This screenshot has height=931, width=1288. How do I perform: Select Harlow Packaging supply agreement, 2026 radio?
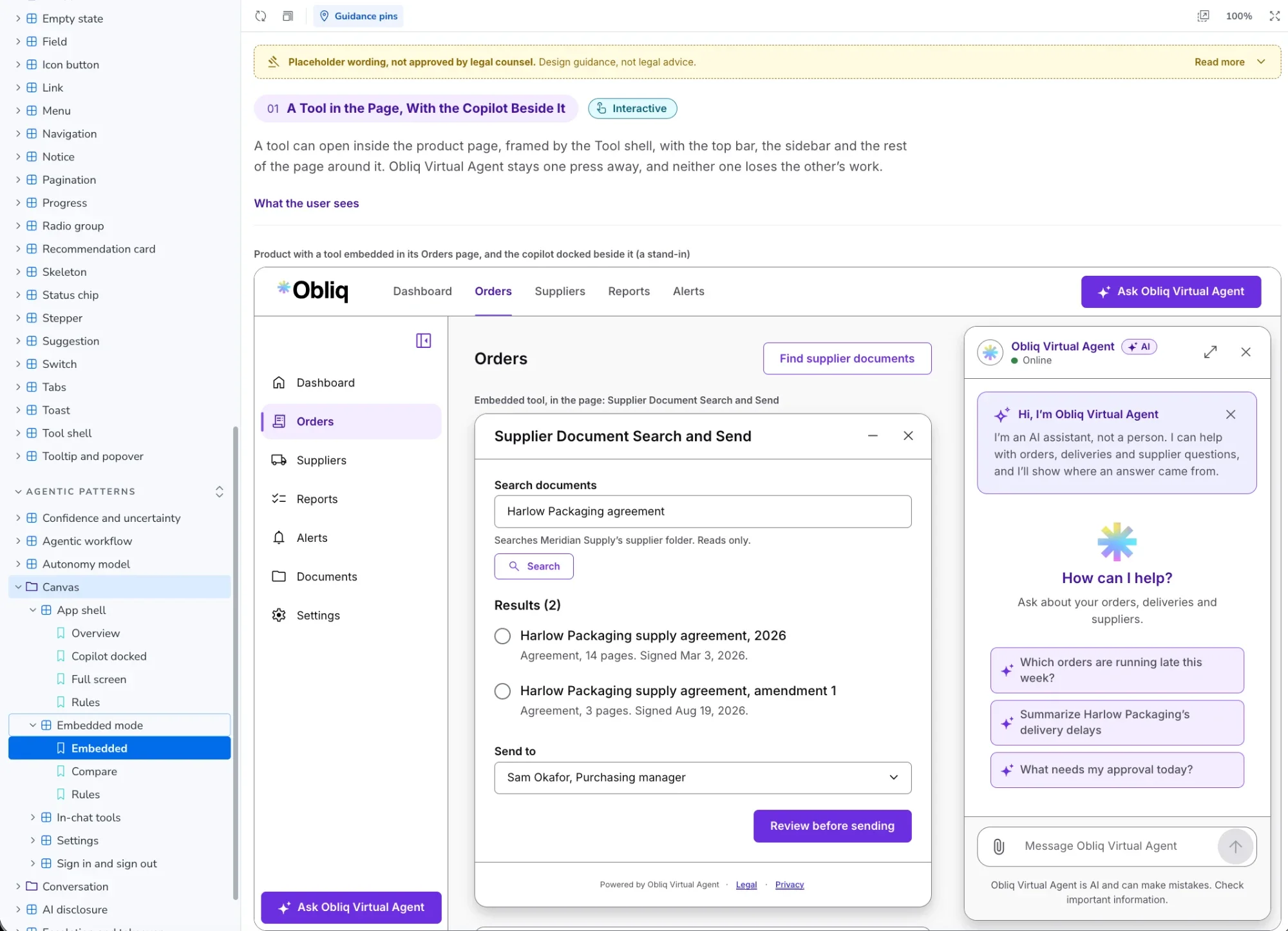[x=502, y=636]
